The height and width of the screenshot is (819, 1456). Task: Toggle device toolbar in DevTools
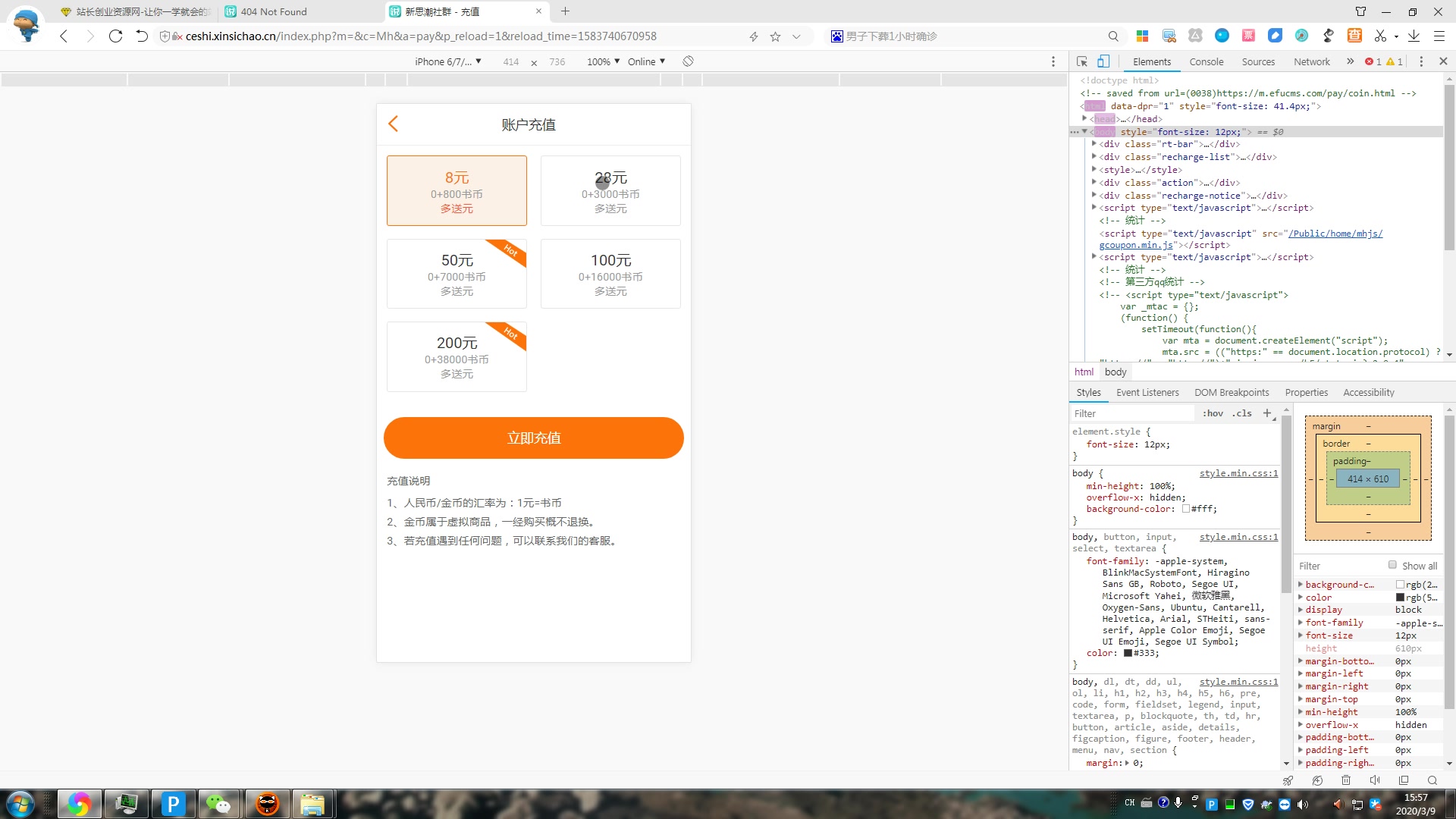click(1103, 61)
